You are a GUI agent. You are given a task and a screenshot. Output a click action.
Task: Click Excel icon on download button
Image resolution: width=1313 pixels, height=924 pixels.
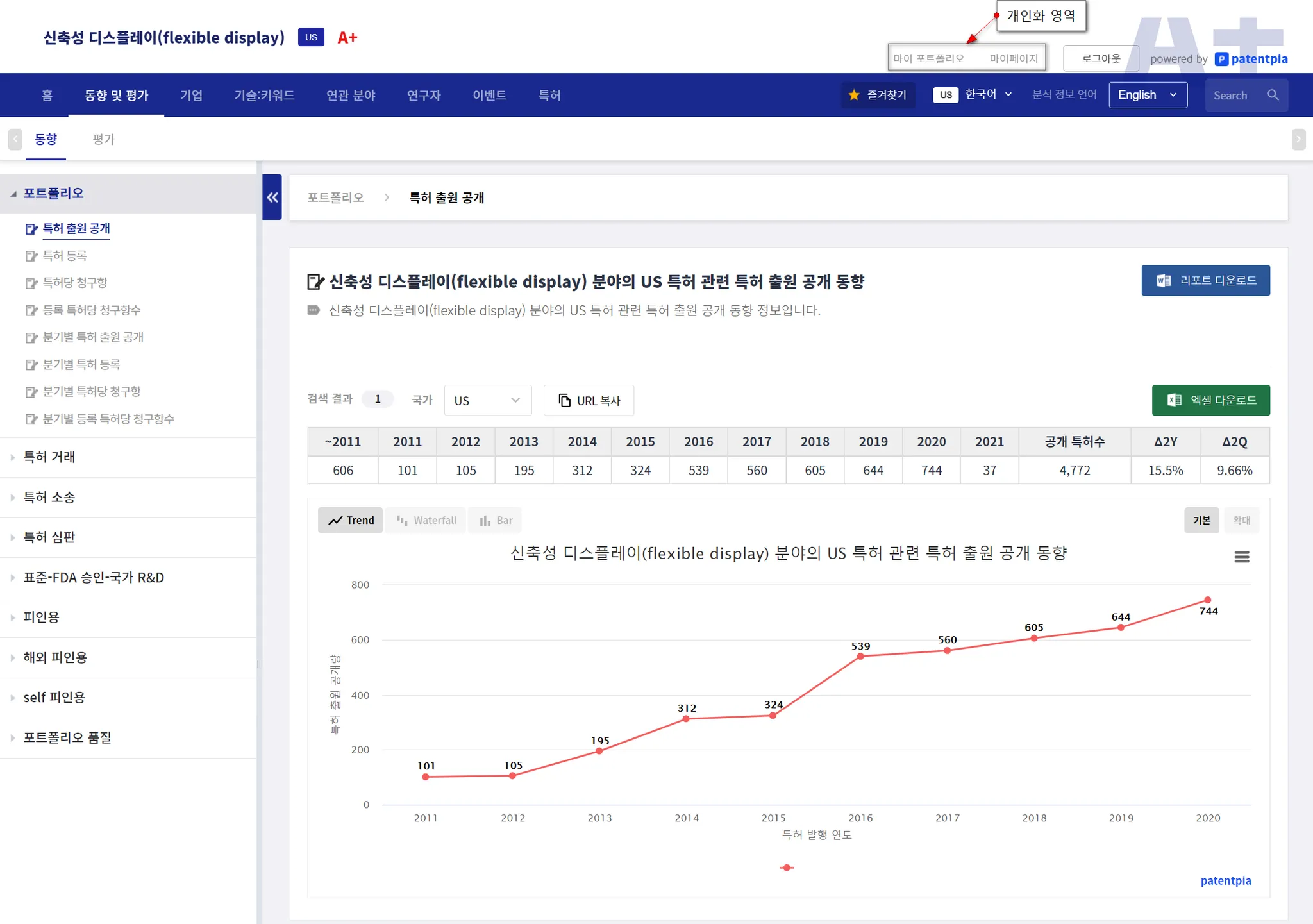pos(1174,400)
